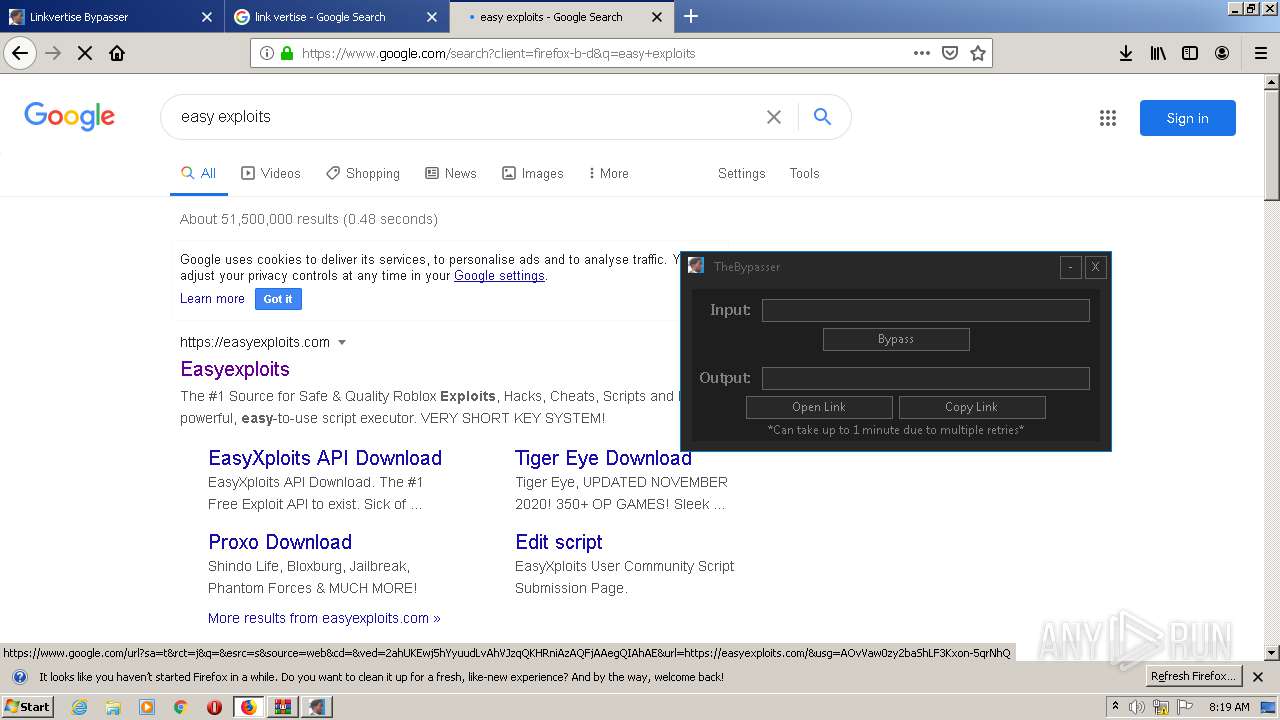Click Open Link in TheBypasser
This screenshot has width=1280, height=720.
click(819, 407)
